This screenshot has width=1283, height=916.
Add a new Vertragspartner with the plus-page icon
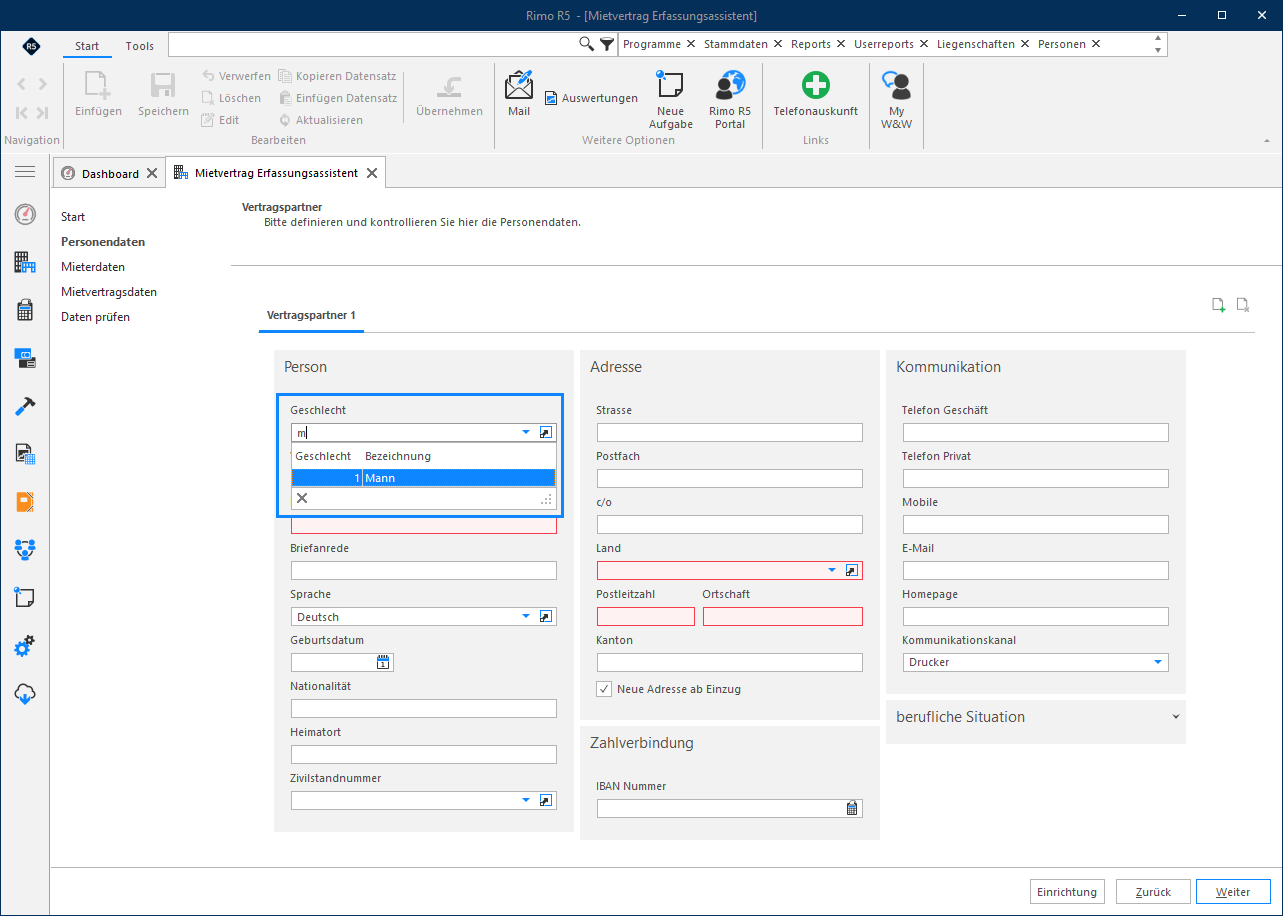point(1219,305)
